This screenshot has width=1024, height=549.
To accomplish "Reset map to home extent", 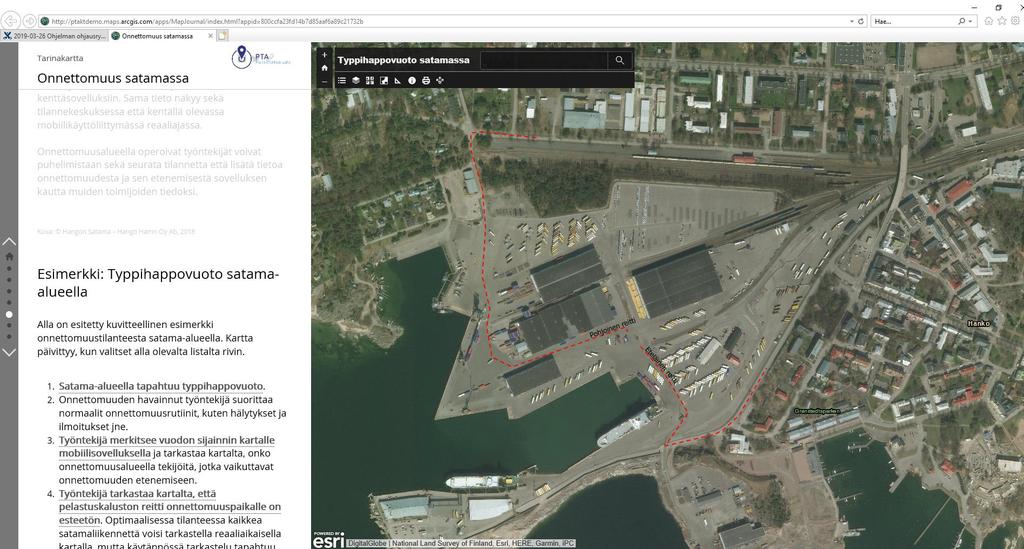I will tap(325, 68).
